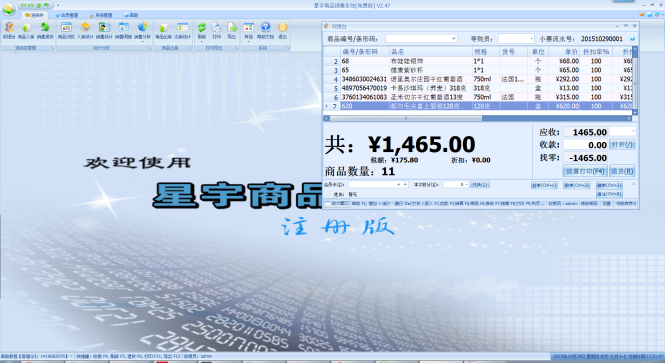Click the green 刷新 refresh icon
665x363 pixels.
click(x=202, y=28)
